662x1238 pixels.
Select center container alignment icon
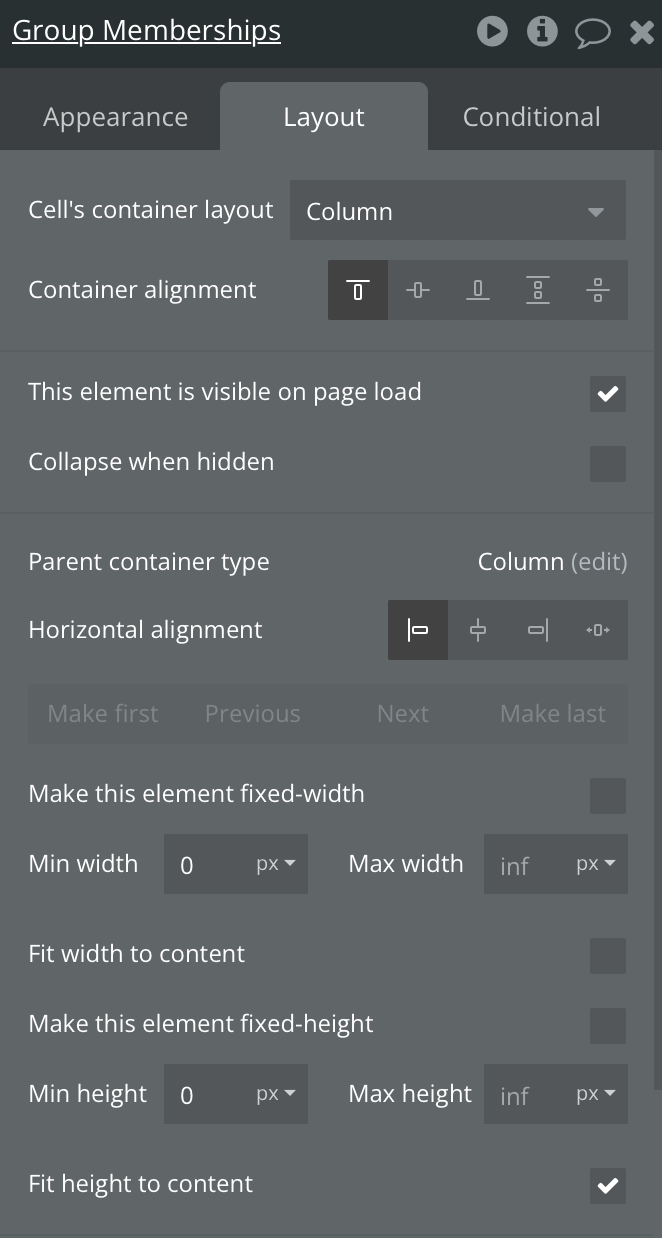[418, 290]
